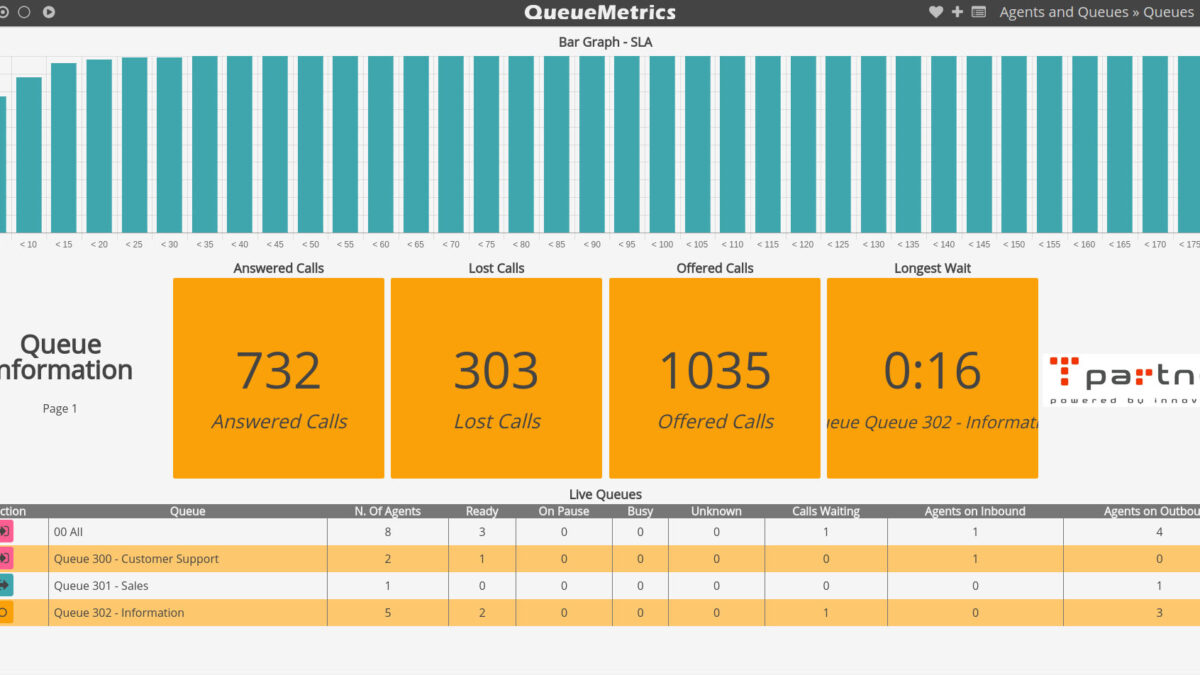Viewport: 1200px width, 675px height.
Task: Click the Bar Graph - SLA title
Action: 605,42
